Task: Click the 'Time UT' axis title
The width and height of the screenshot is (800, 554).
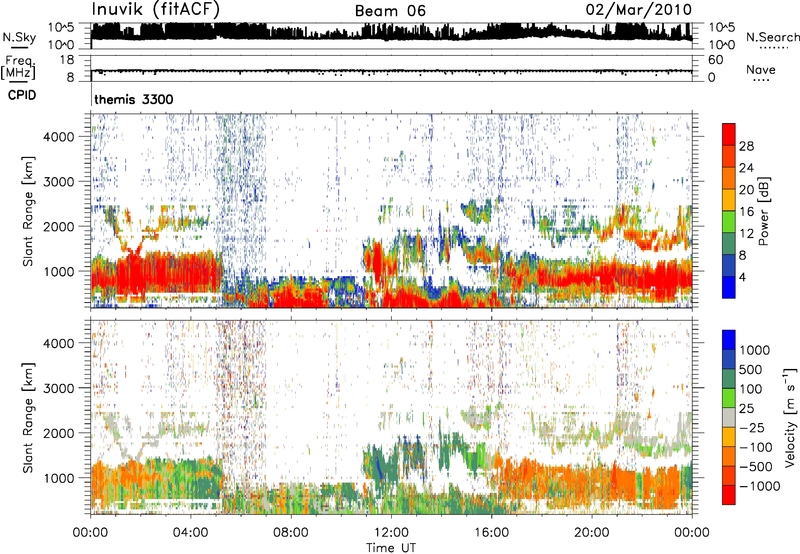Action: [x=391, y=547]
